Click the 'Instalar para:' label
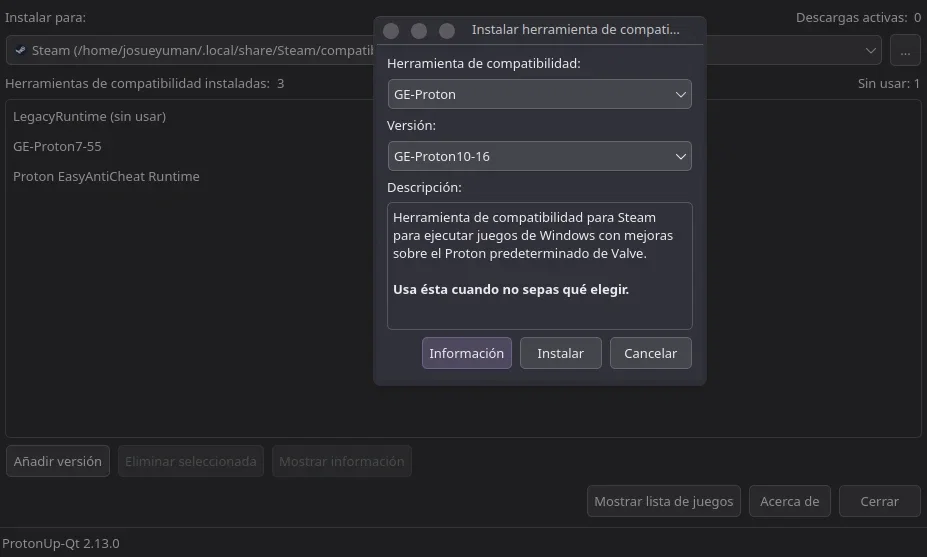Viewport: 927px width, 557px height. [46, 18]
